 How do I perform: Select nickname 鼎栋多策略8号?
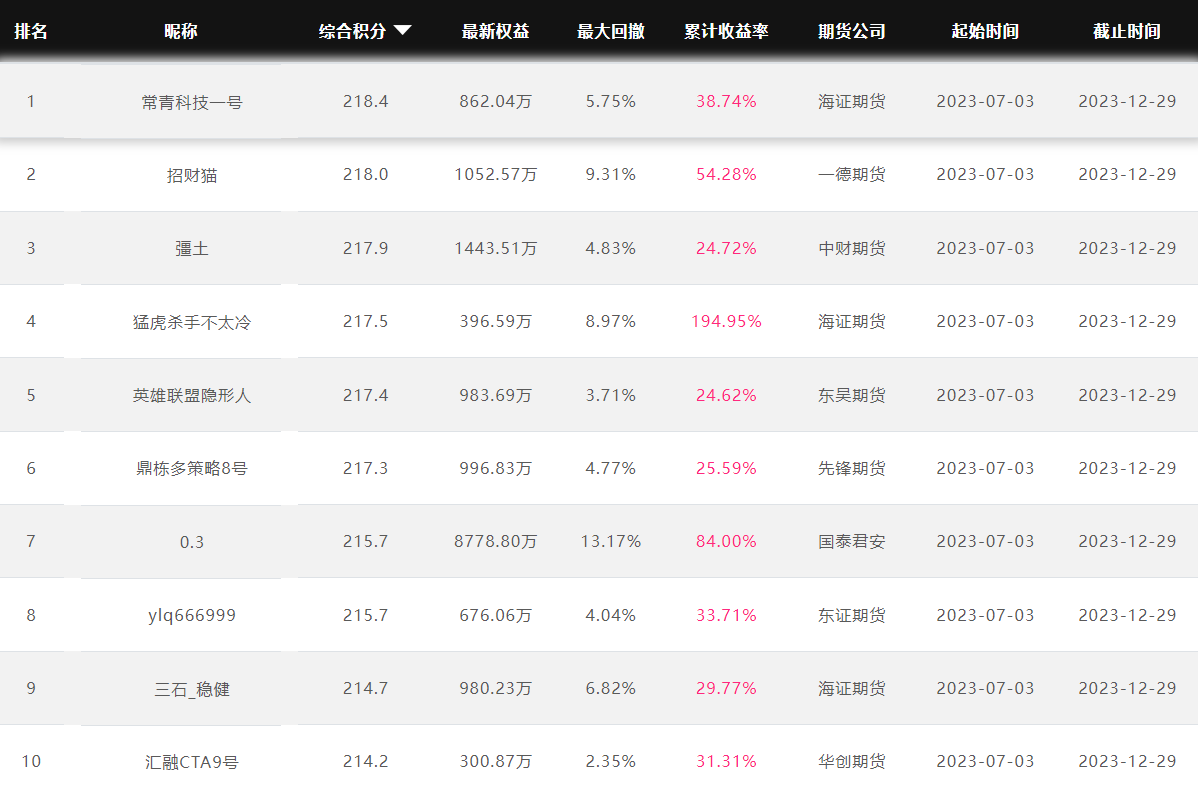(192, 468)
